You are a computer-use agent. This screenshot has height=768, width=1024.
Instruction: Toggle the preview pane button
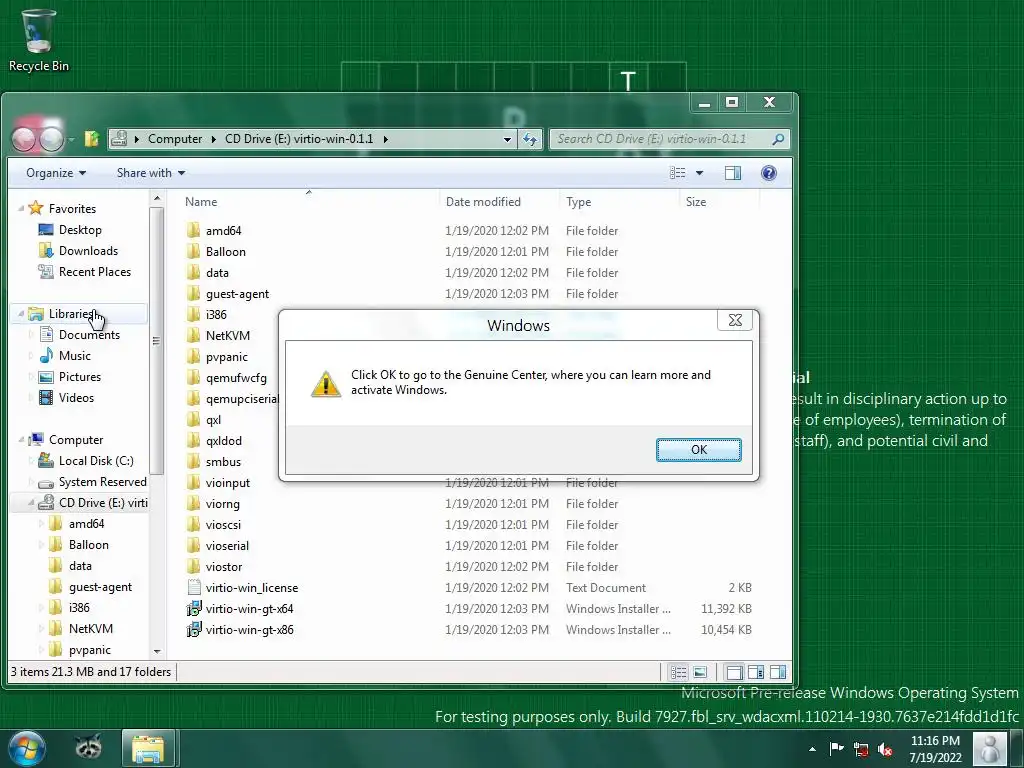coord(733,173)
